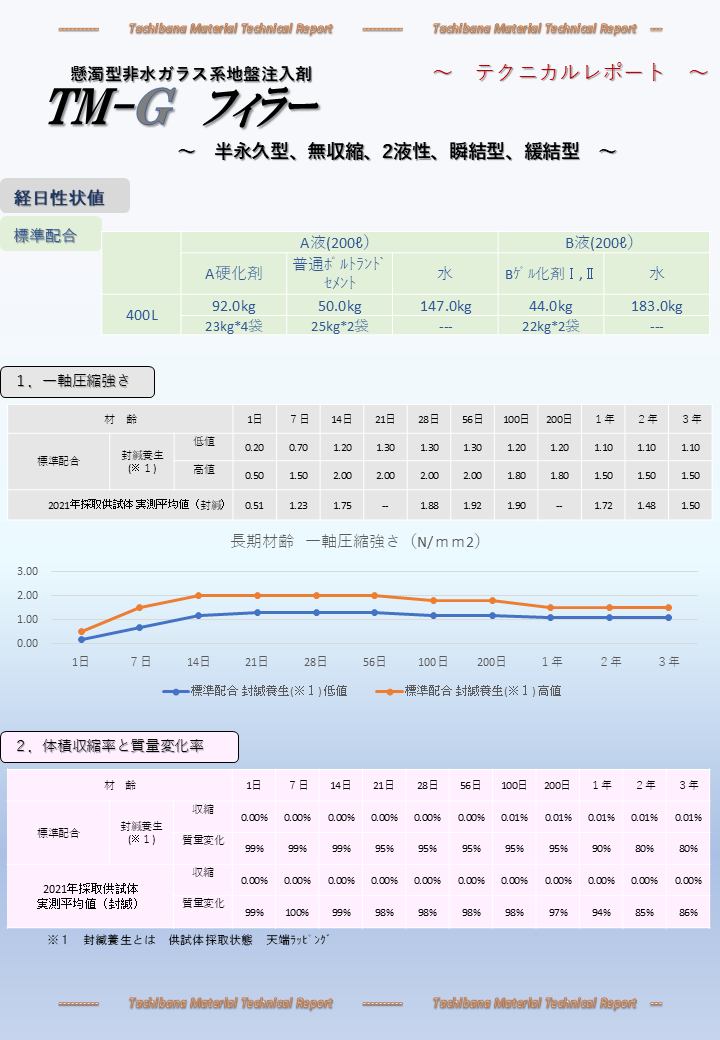The width and height of the screenshot is (720, 1040).
Task: Select the 経日性状値 section heading
Action: coord(60,197)
